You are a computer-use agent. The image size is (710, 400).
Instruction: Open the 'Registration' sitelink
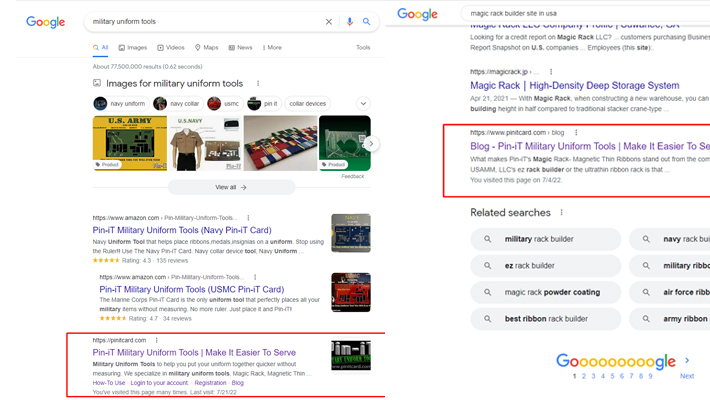tap(210, 383)
